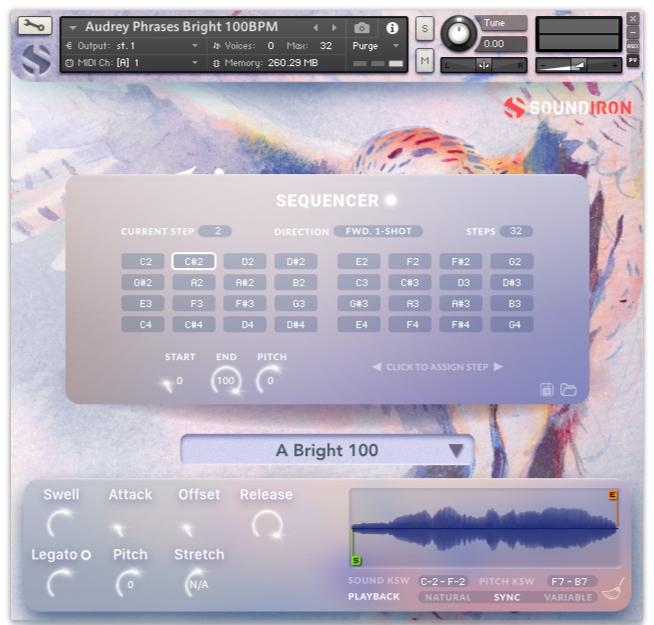Click the Legato knob
Image resolution: width=654 pixels, height=625 pixels.
(x=61, y=584)
